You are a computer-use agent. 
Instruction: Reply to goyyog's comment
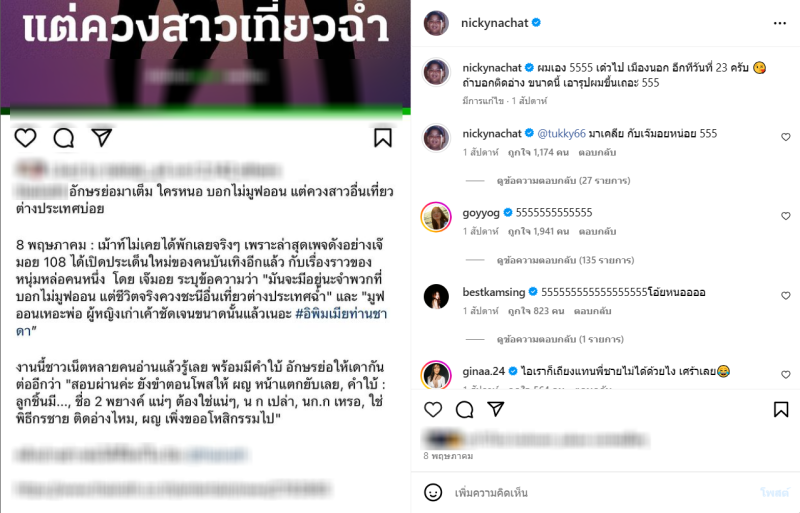tap(597, 232)
